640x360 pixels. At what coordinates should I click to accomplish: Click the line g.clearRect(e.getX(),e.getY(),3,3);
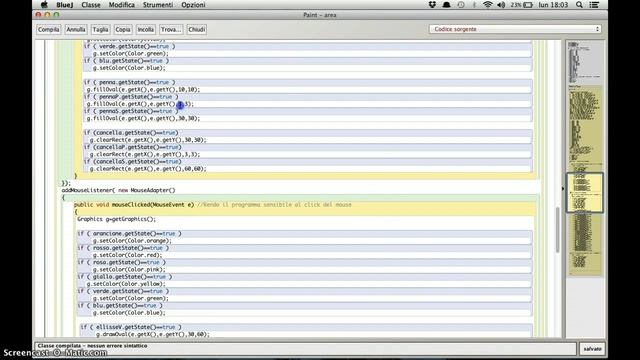145,154
